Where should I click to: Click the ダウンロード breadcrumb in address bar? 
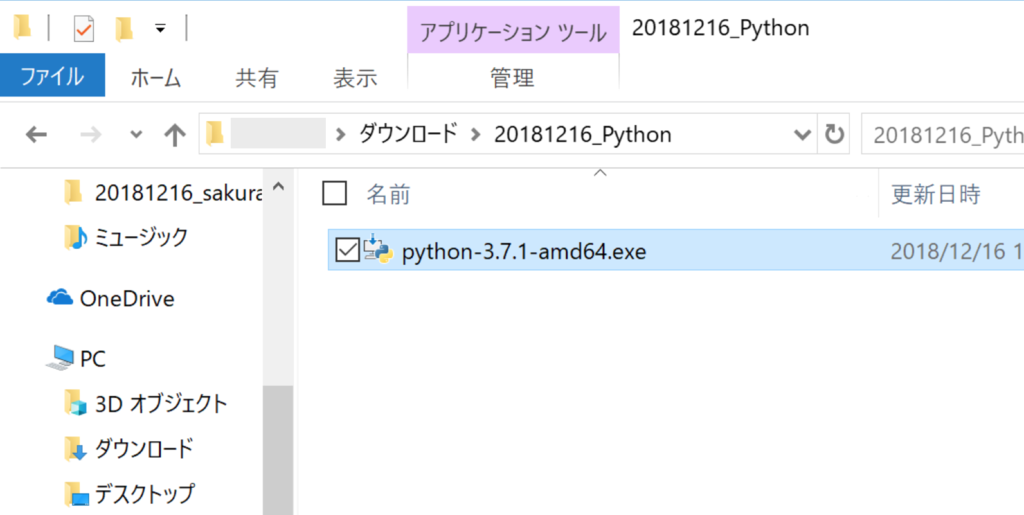[x=408, y=134]
